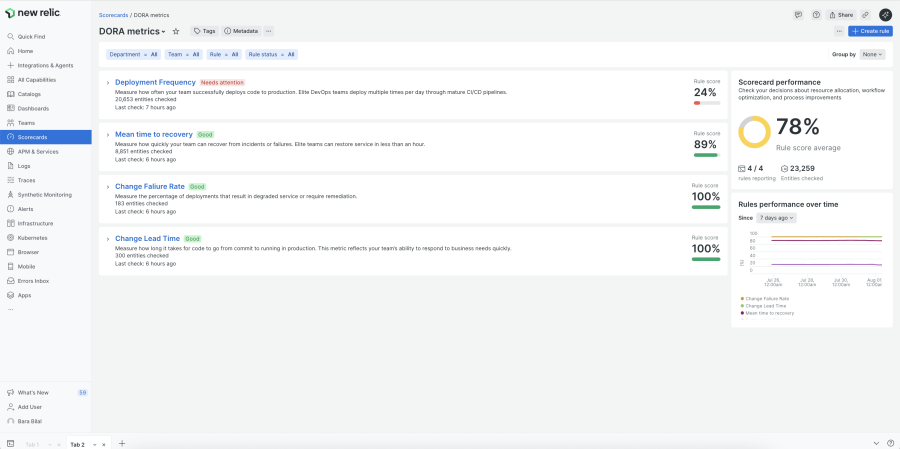Screen dimensions: 900x449
Task: Open the query console icon at bottom-left
Action: pos(10,444)
